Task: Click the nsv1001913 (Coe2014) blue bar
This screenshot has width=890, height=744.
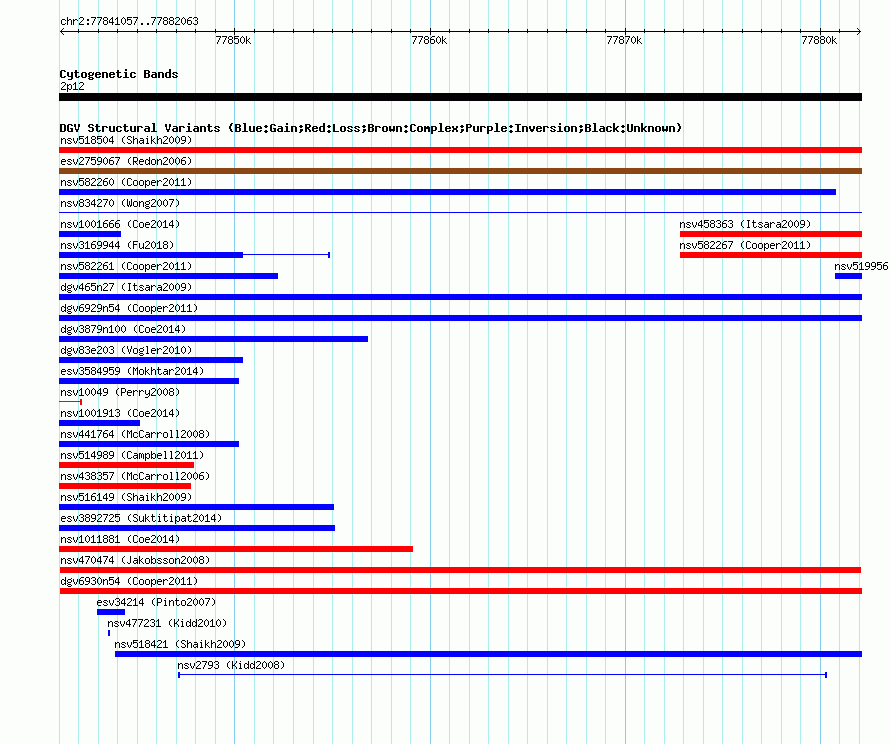Action: pyautogui.click(x=99, y=423)
